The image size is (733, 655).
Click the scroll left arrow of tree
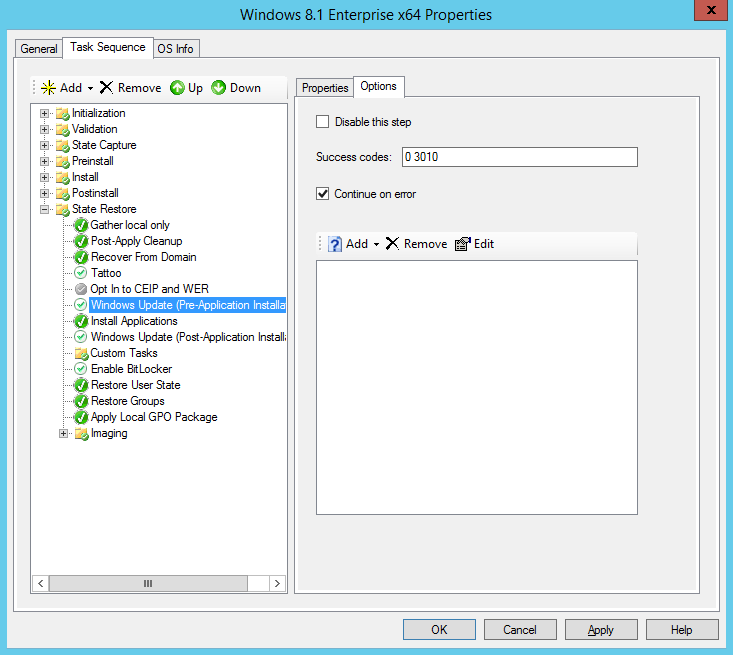pyautogui.click(x=41, y=583)
